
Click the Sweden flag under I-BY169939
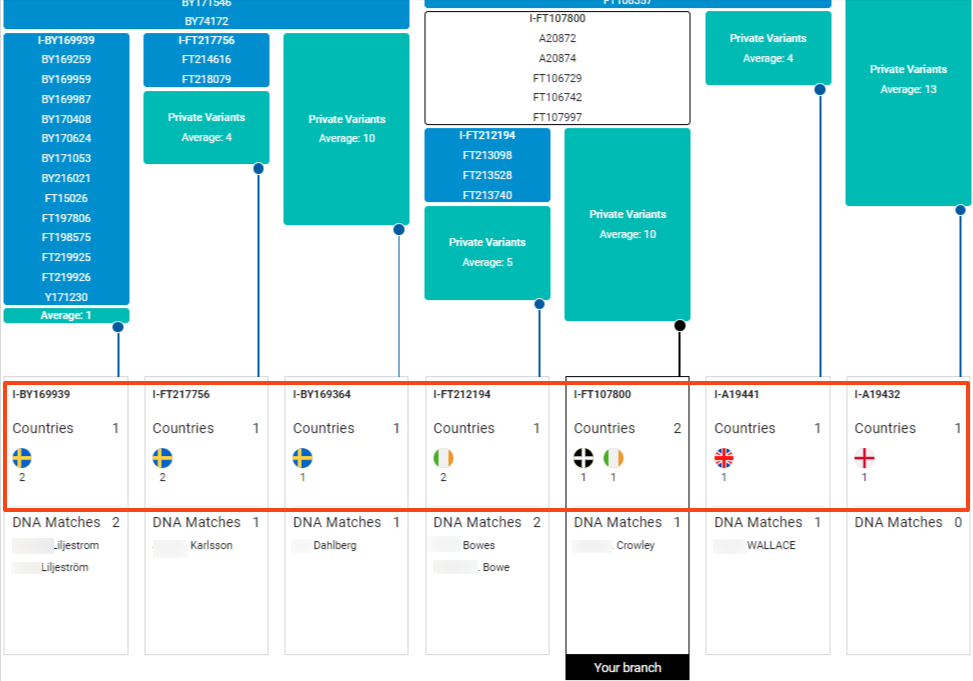(22, 458)
